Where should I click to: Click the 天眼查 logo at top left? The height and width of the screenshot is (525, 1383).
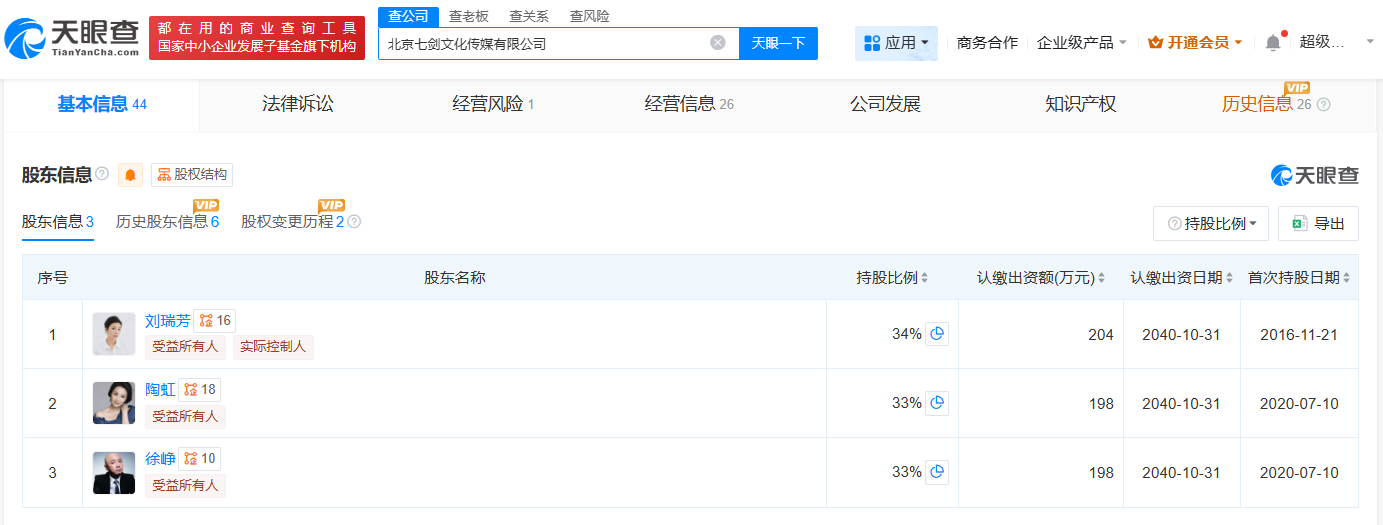70,38
